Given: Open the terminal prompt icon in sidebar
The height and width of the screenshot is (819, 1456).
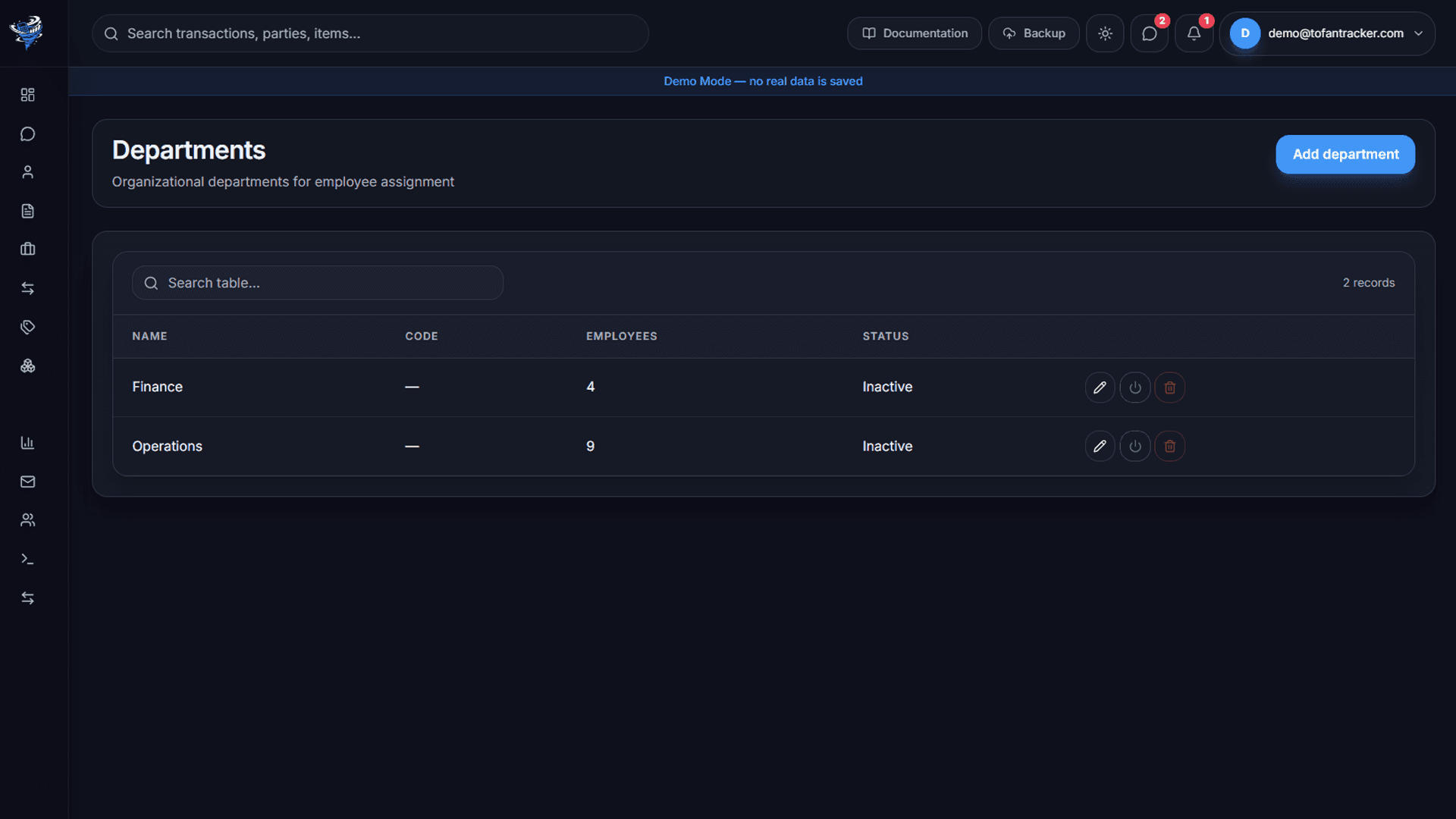Looking at the screenshot, I should tap(27, 559).
